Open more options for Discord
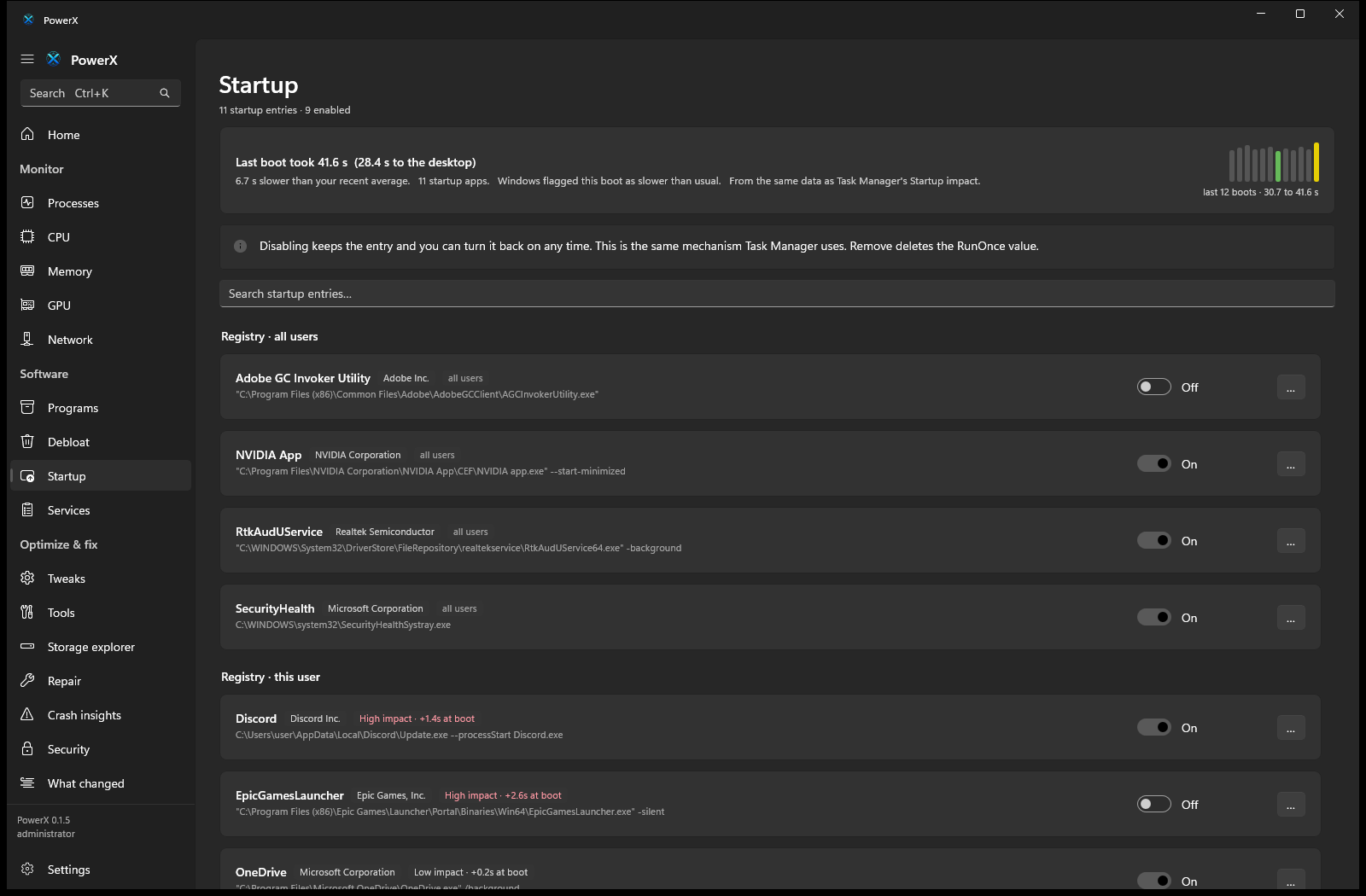 (x=1291, y=728)
